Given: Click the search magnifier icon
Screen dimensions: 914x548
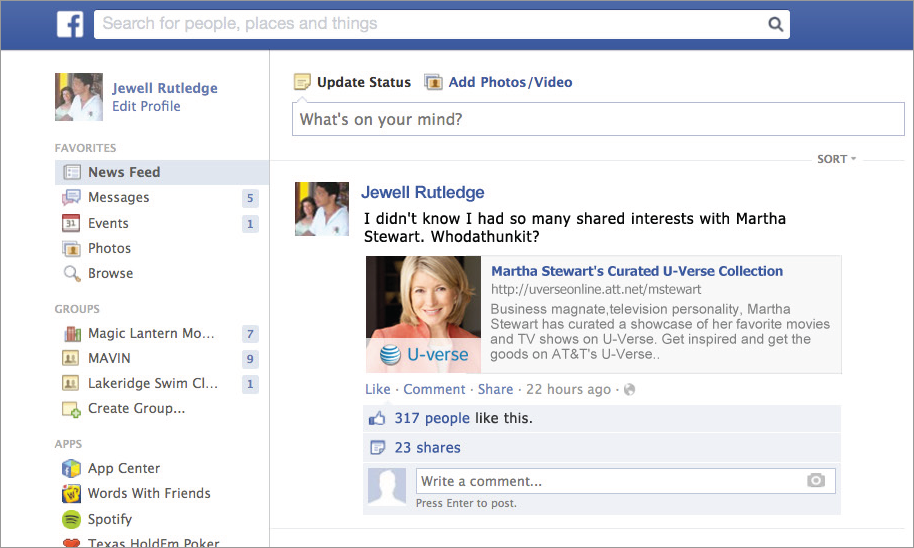Looking at the screenshot, I should pos(775,24).
